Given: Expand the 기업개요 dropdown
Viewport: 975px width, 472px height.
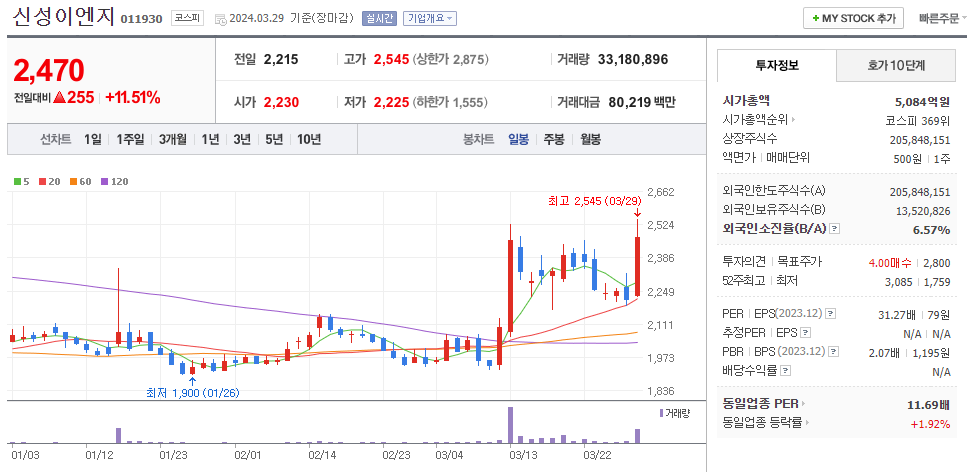Looking at the screenshot, I should click(430, 18).
